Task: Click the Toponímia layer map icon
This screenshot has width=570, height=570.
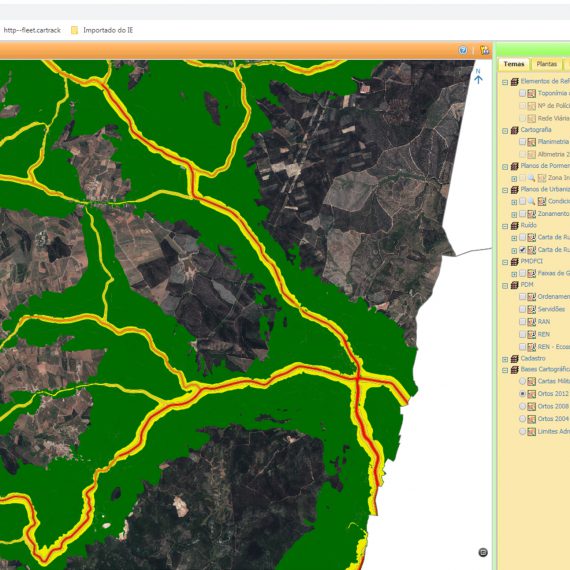Action: (531, 94)
